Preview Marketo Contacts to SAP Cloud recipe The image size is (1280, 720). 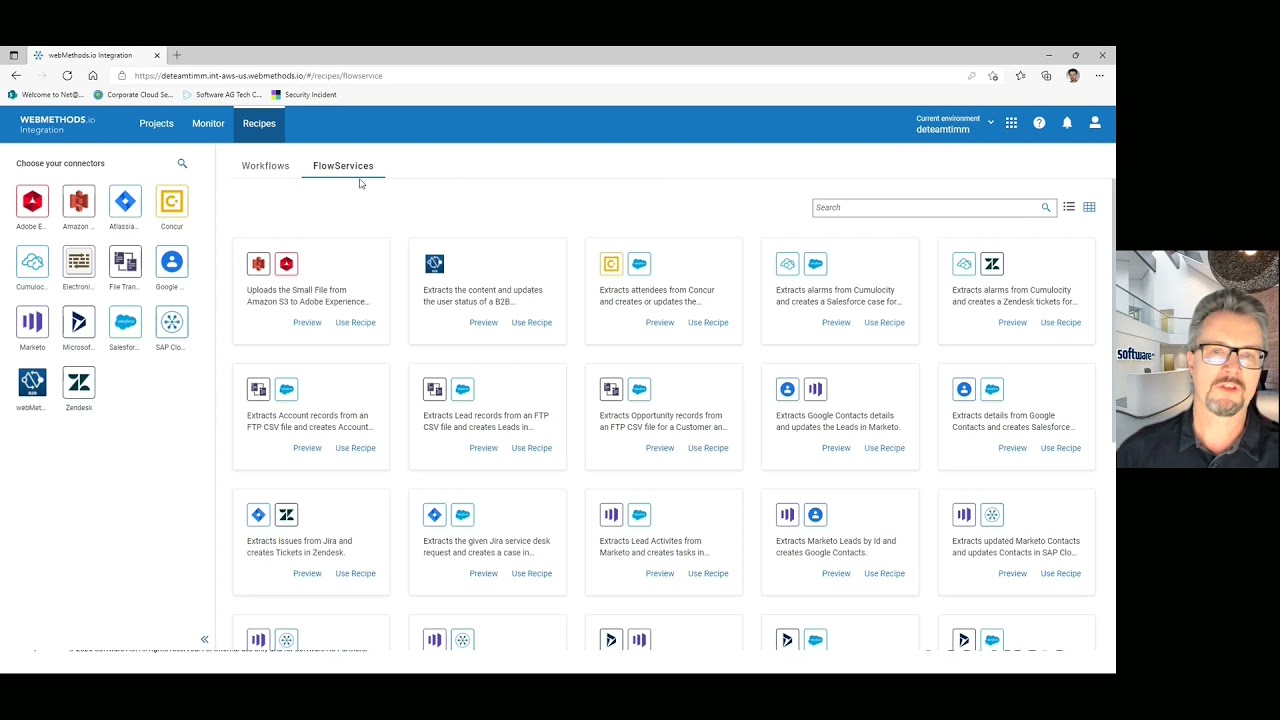(1012, 573)
